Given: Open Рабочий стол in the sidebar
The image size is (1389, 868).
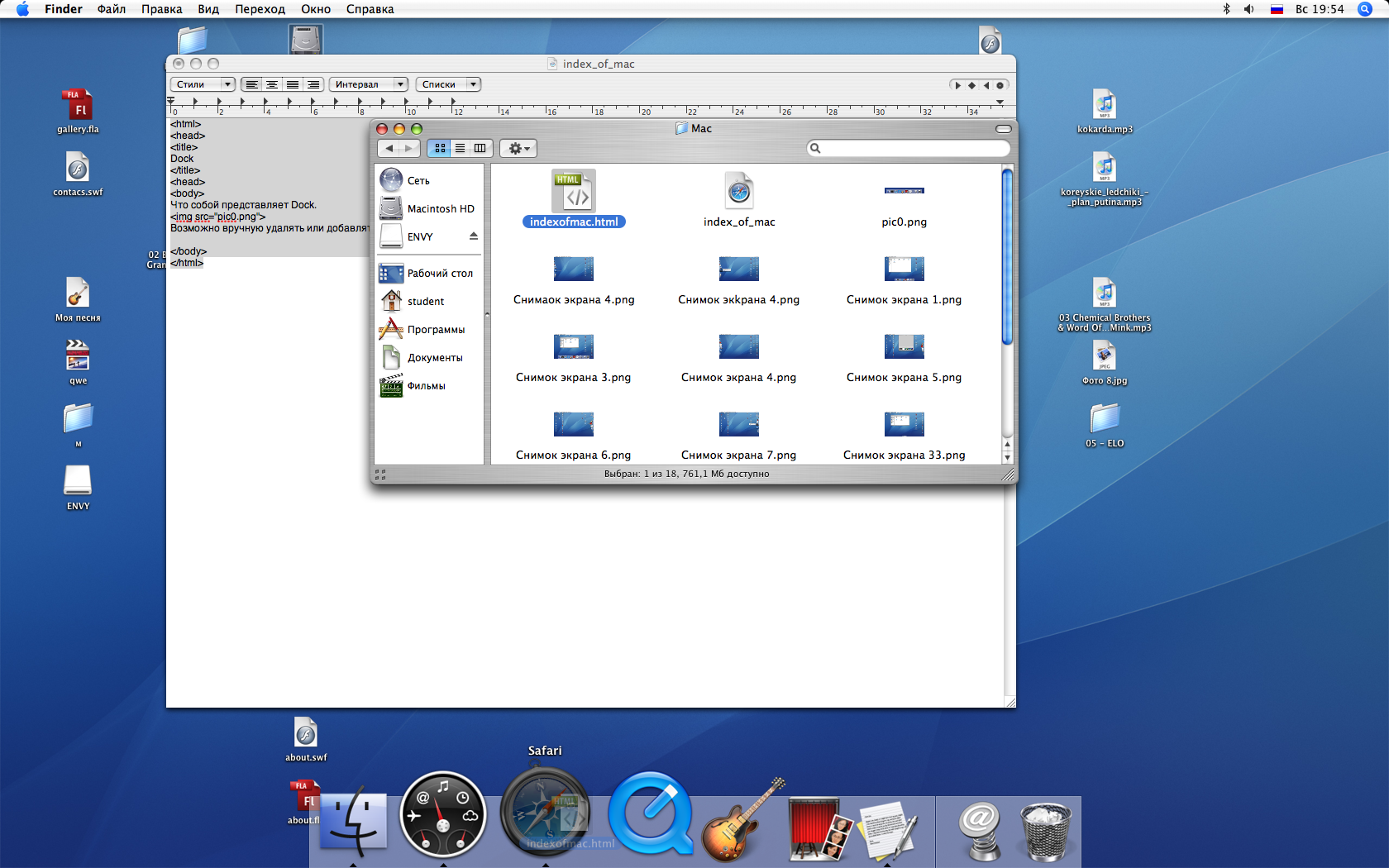Looking at the screenshot, I should [428, 273].
